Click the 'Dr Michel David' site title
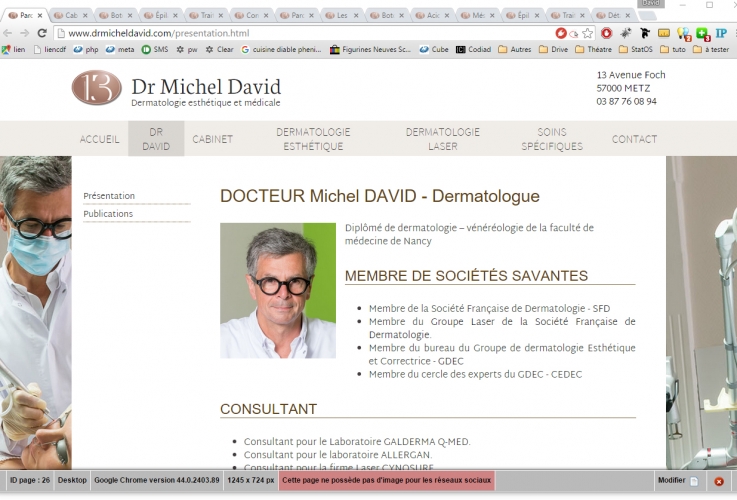This screenshot has width=737, height=500. click(x=206, y=87)
